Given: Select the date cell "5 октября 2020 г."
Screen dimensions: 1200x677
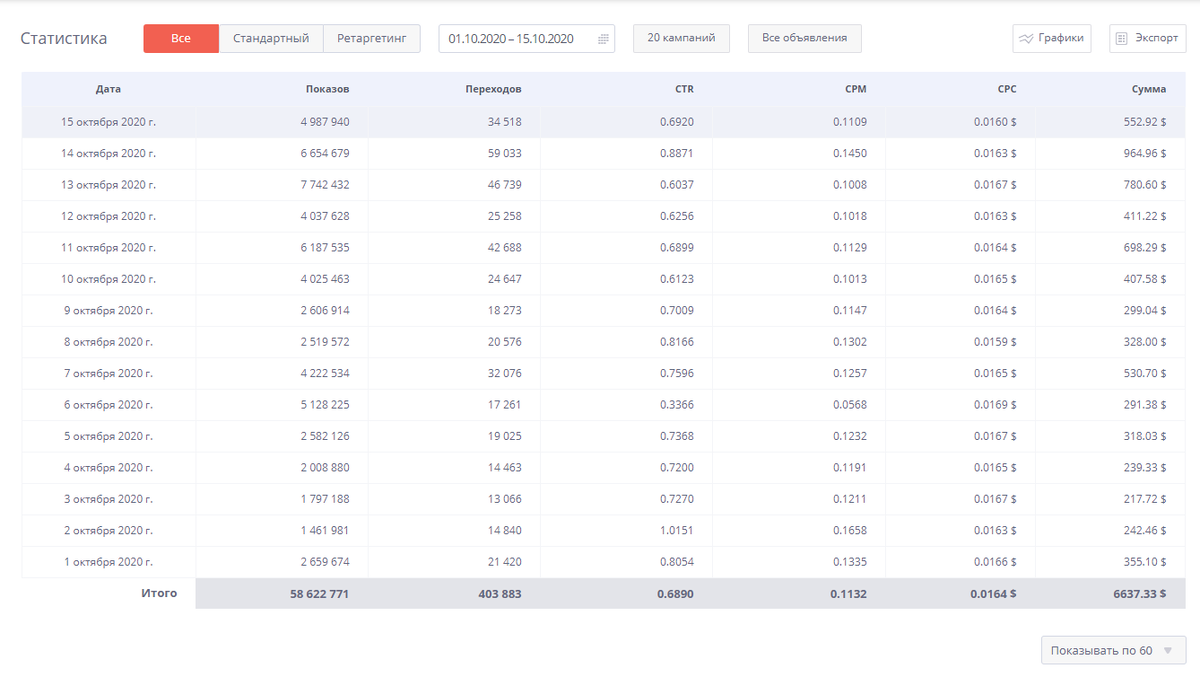Looking at the screenshot, I should click(x=108, y=436).
